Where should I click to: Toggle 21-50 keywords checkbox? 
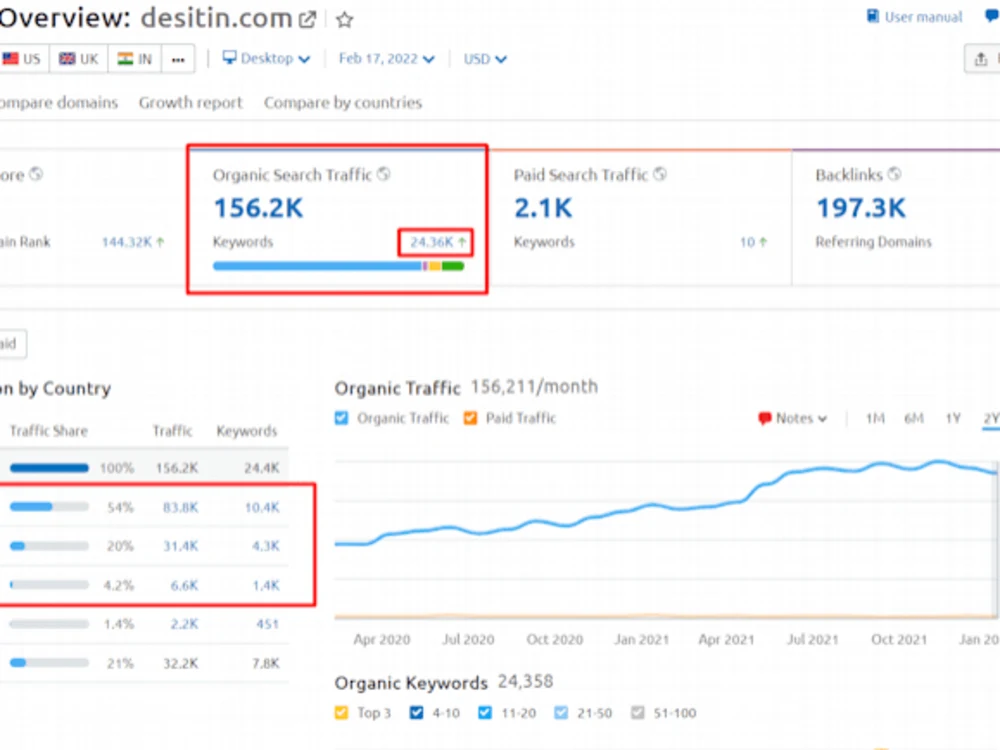[561, 713]
